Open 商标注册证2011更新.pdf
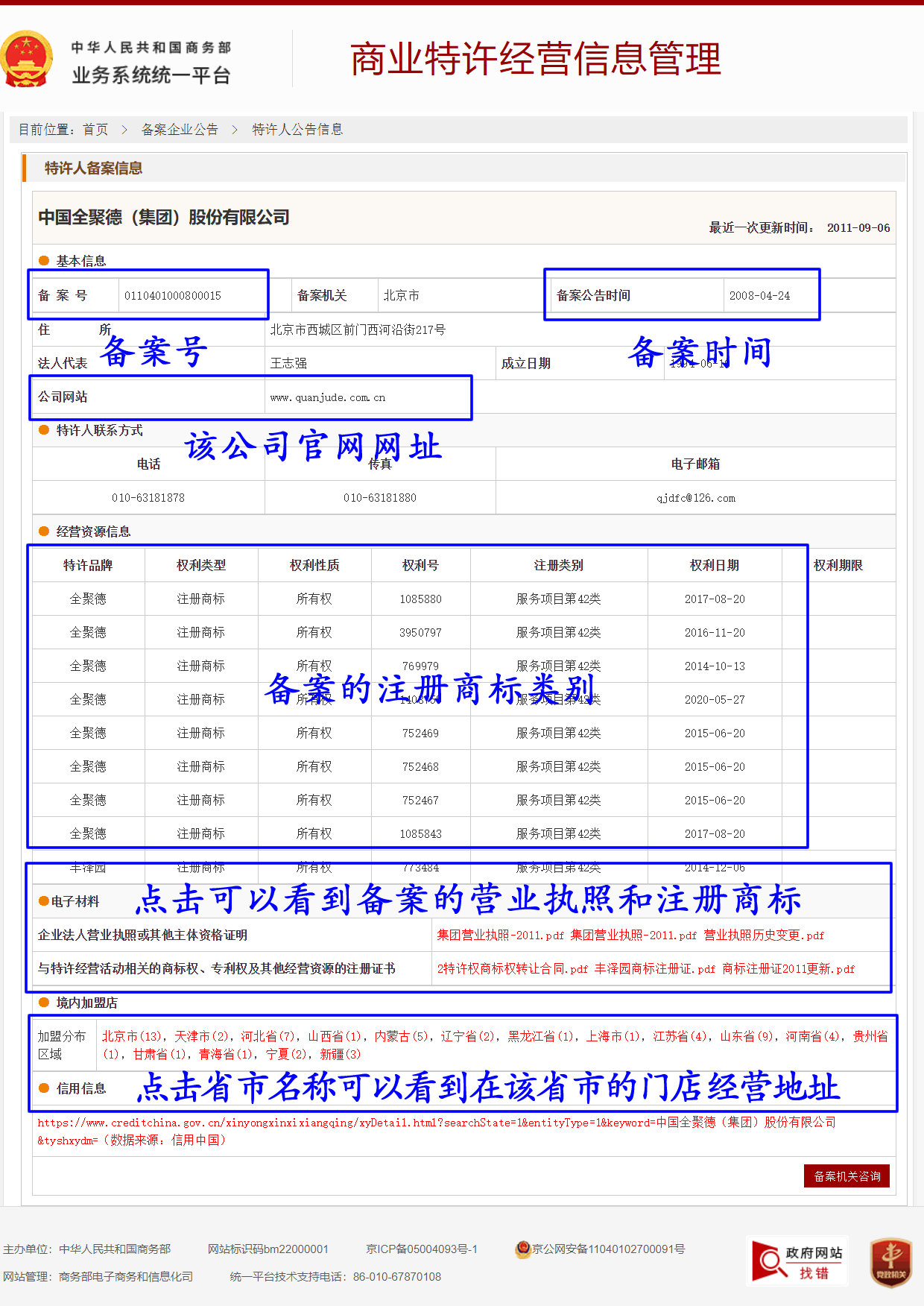Screen dimensions: 924x1306 coord(788,968)
